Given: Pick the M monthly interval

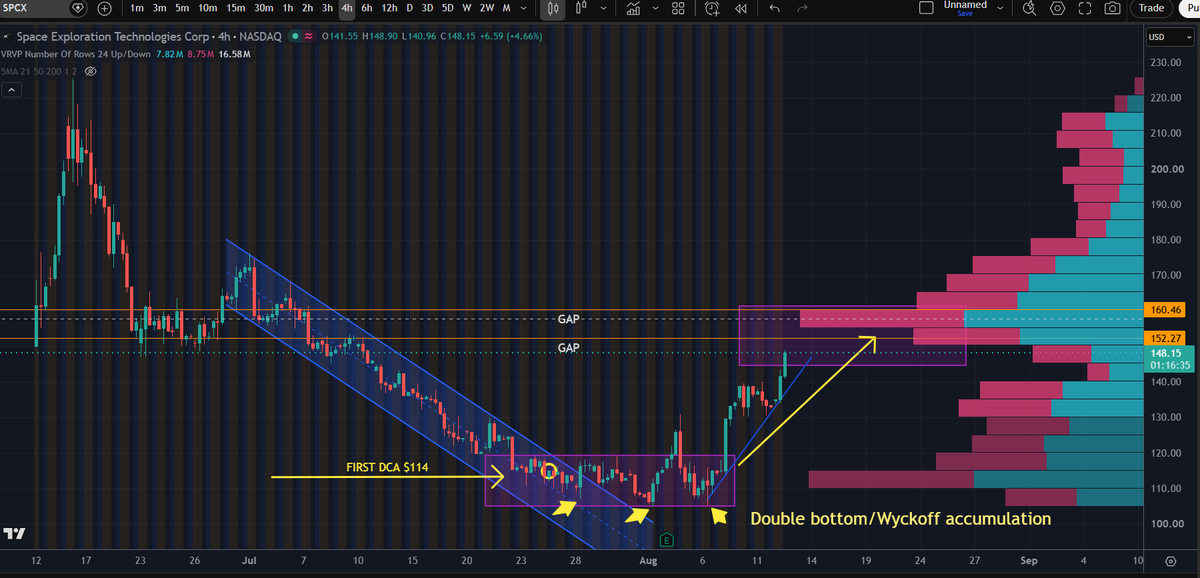Looking at the screenshot, I should pos(507,8).
